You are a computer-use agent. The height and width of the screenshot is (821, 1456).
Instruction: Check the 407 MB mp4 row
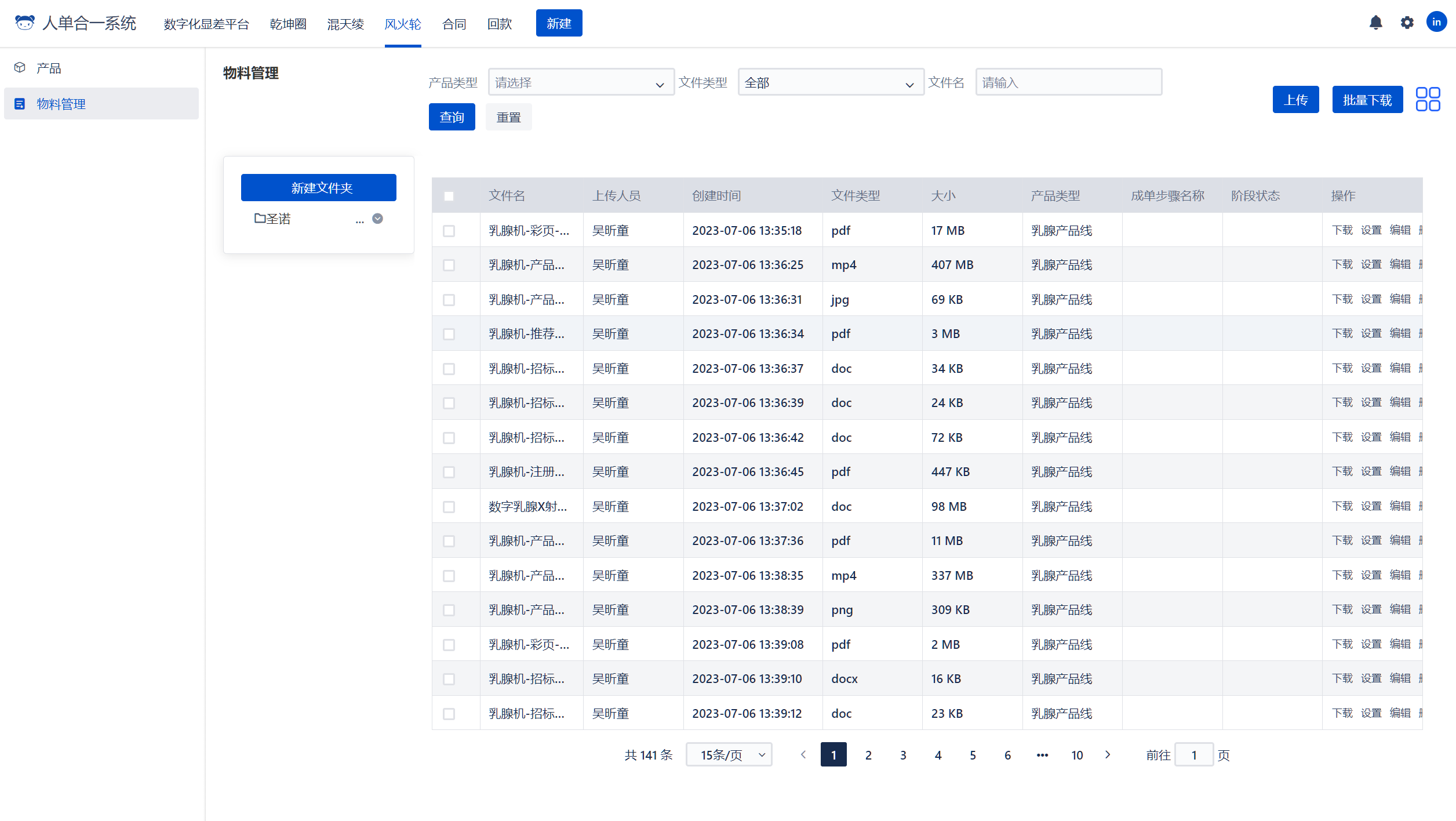tap(449, 265)
